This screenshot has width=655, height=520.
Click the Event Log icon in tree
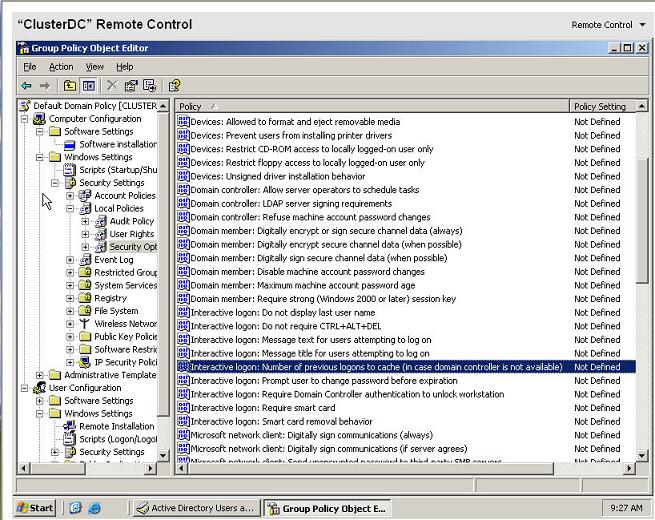(85, 260)
